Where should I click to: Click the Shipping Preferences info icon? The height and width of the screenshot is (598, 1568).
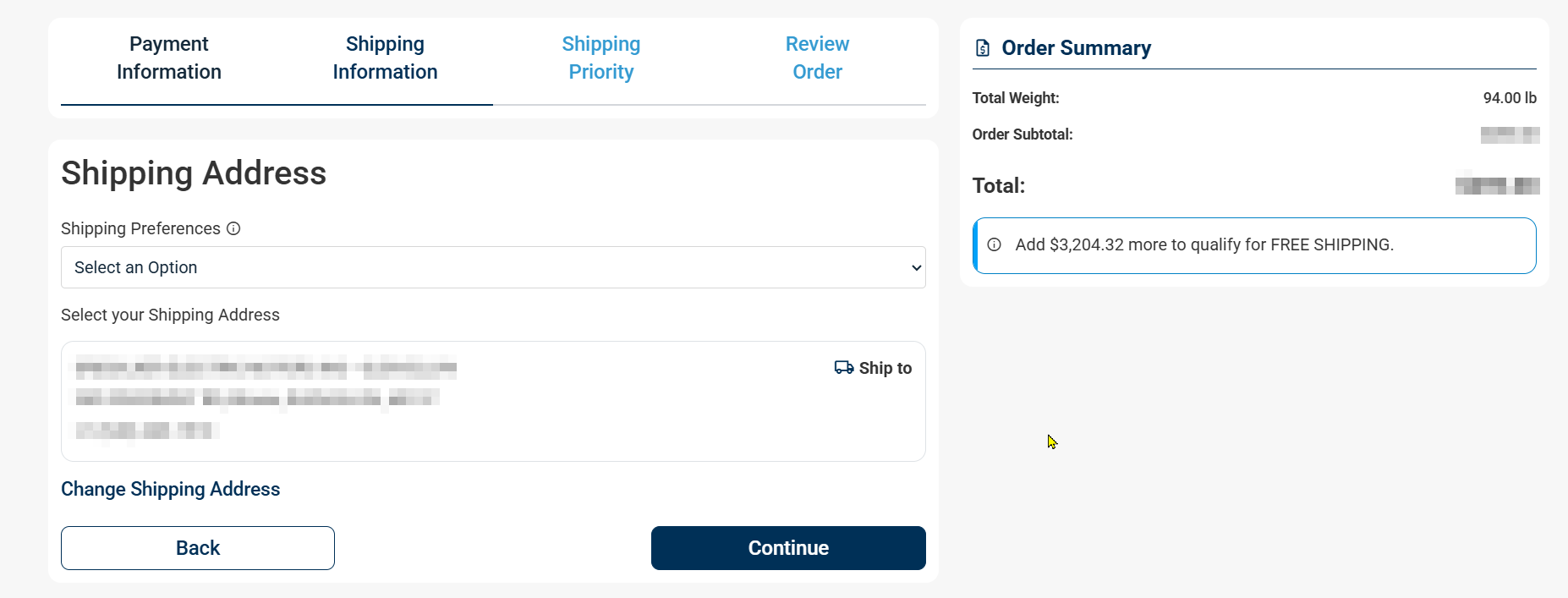[233, 228]
